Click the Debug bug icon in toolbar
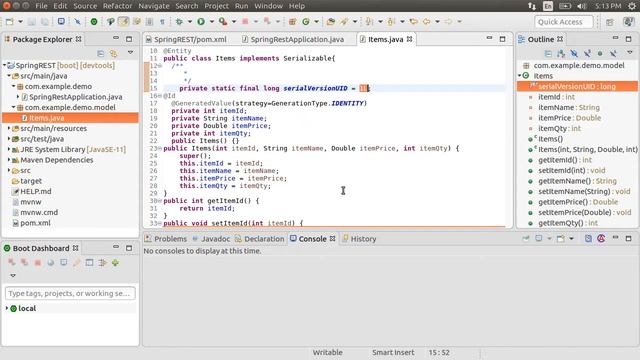Image resolution: width=640 pixels, height=360 pixels. (179, 22)
